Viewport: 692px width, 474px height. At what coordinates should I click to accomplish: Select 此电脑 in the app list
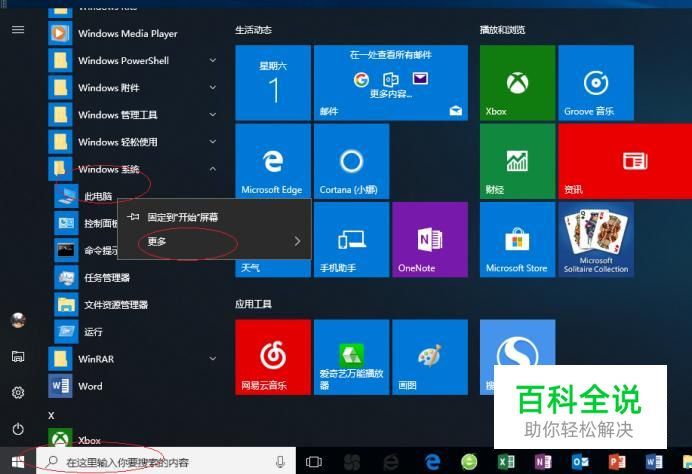tap(98, 196)
